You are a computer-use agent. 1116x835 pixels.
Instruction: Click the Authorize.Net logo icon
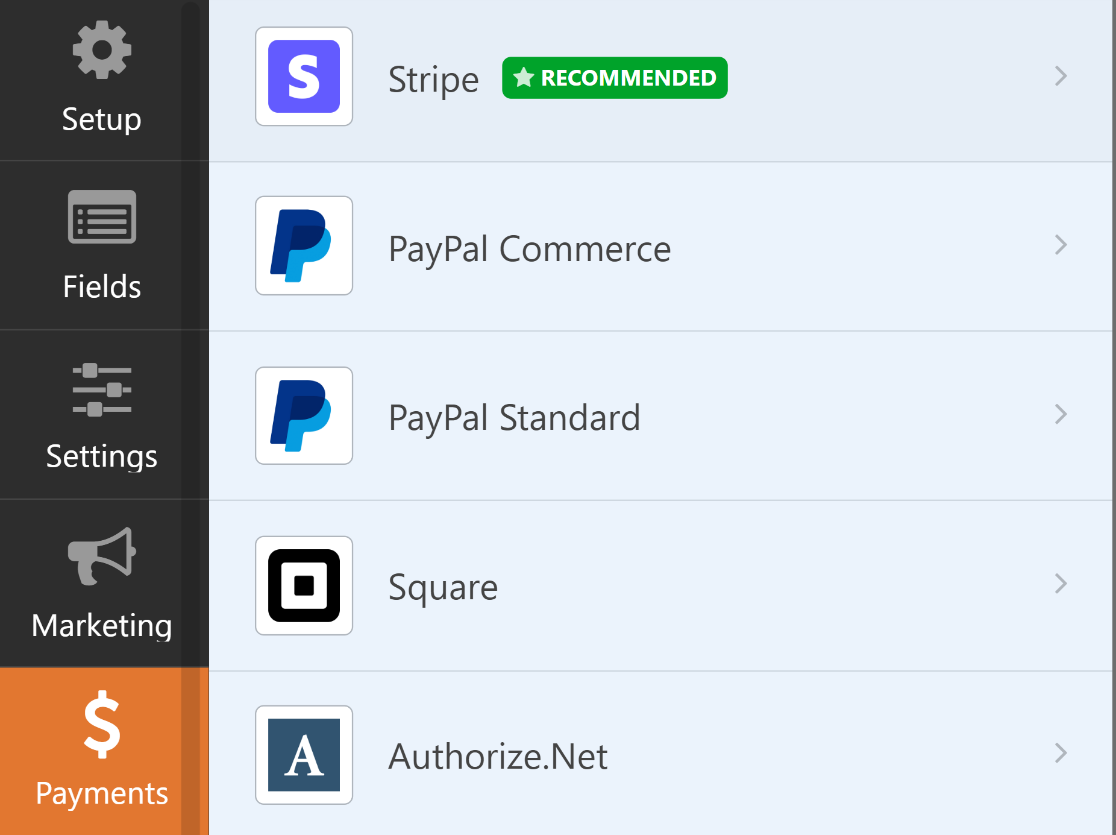click(x=303, y=755)
